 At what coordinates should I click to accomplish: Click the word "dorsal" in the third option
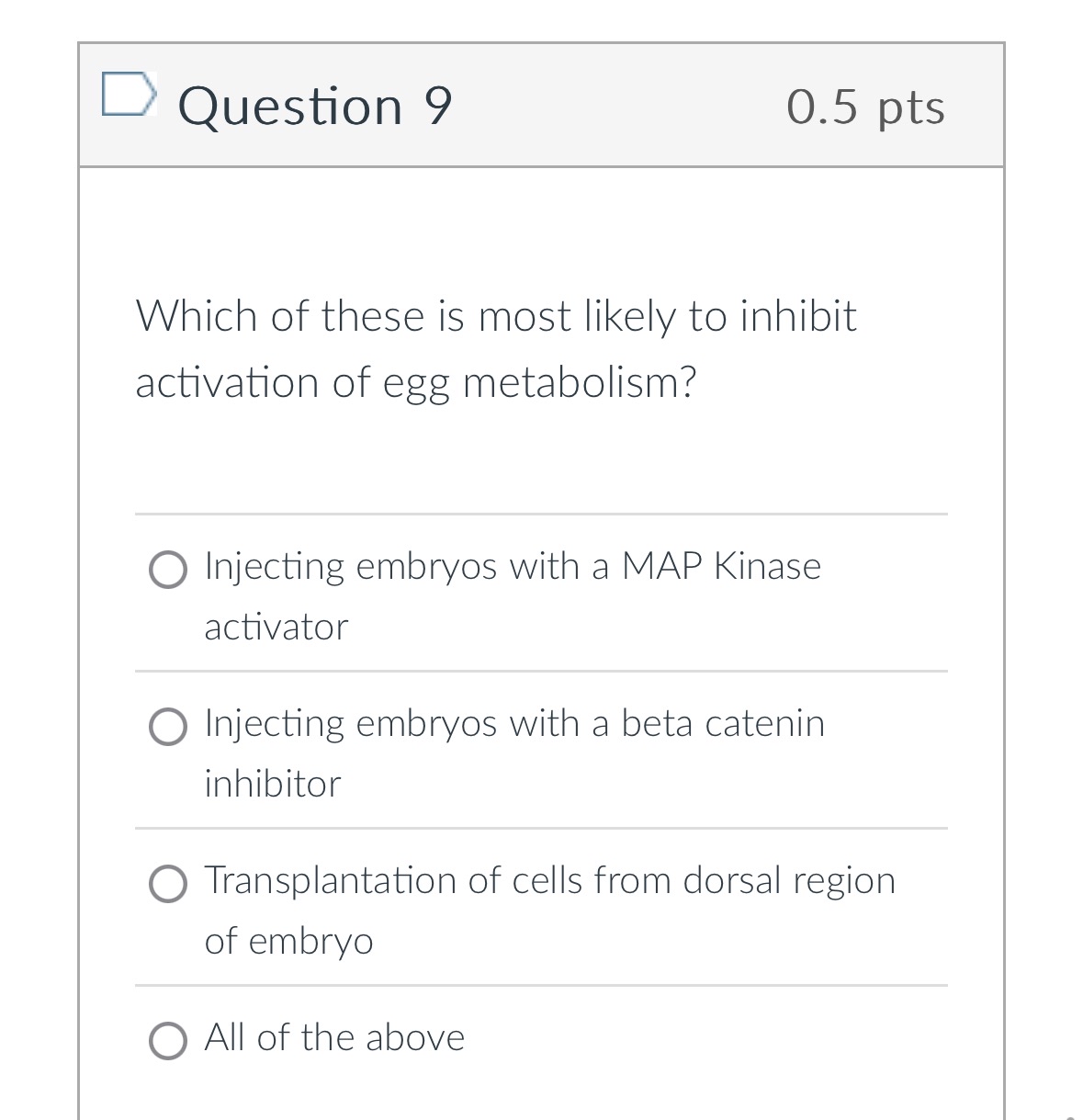[x=732, y=880]
